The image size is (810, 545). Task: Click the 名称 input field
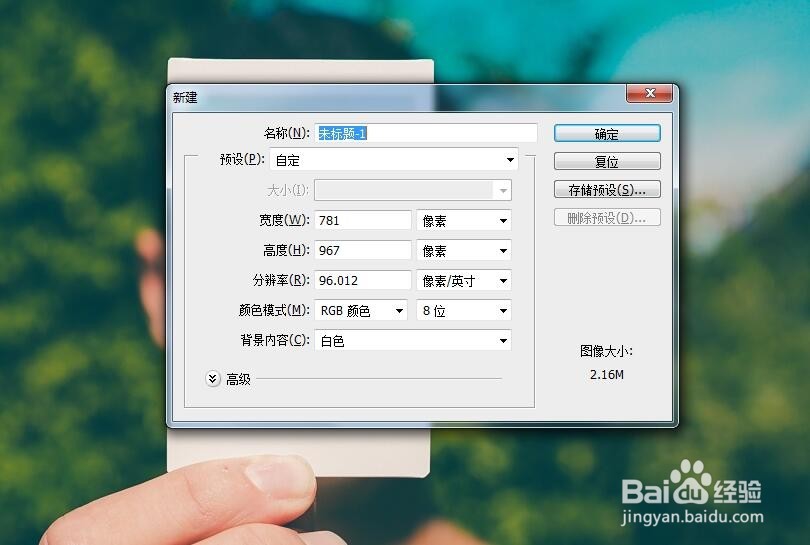426,133
